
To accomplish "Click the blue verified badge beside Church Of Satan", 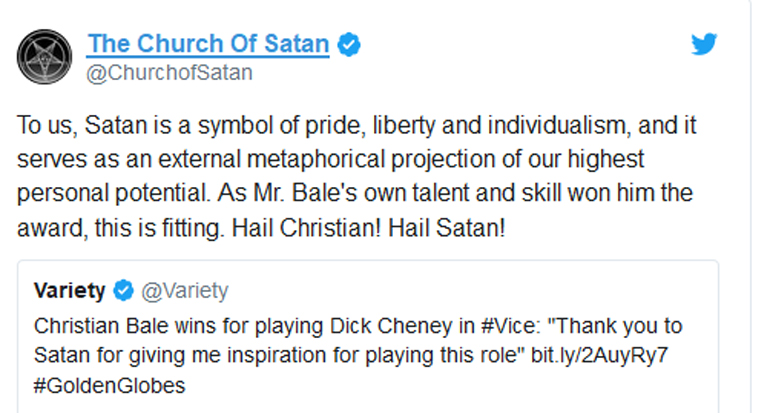I will coord(349,44).
